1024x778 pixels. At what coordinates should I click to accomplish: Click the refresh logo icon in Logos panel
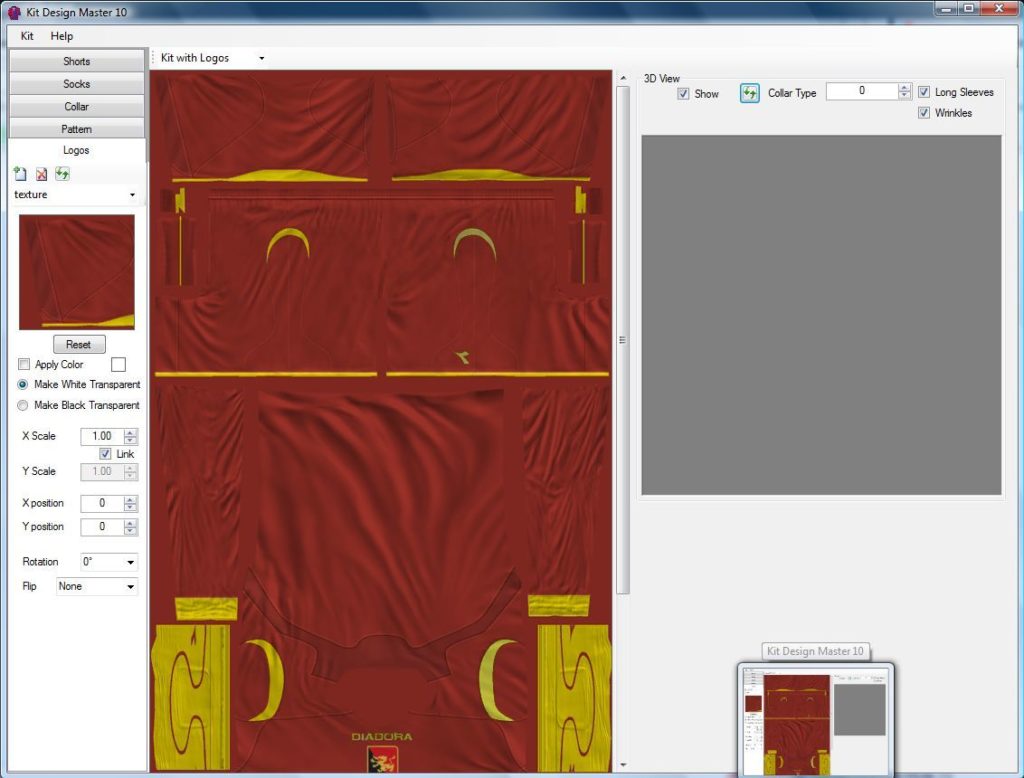pyautogui.click(x=62, y=174)
